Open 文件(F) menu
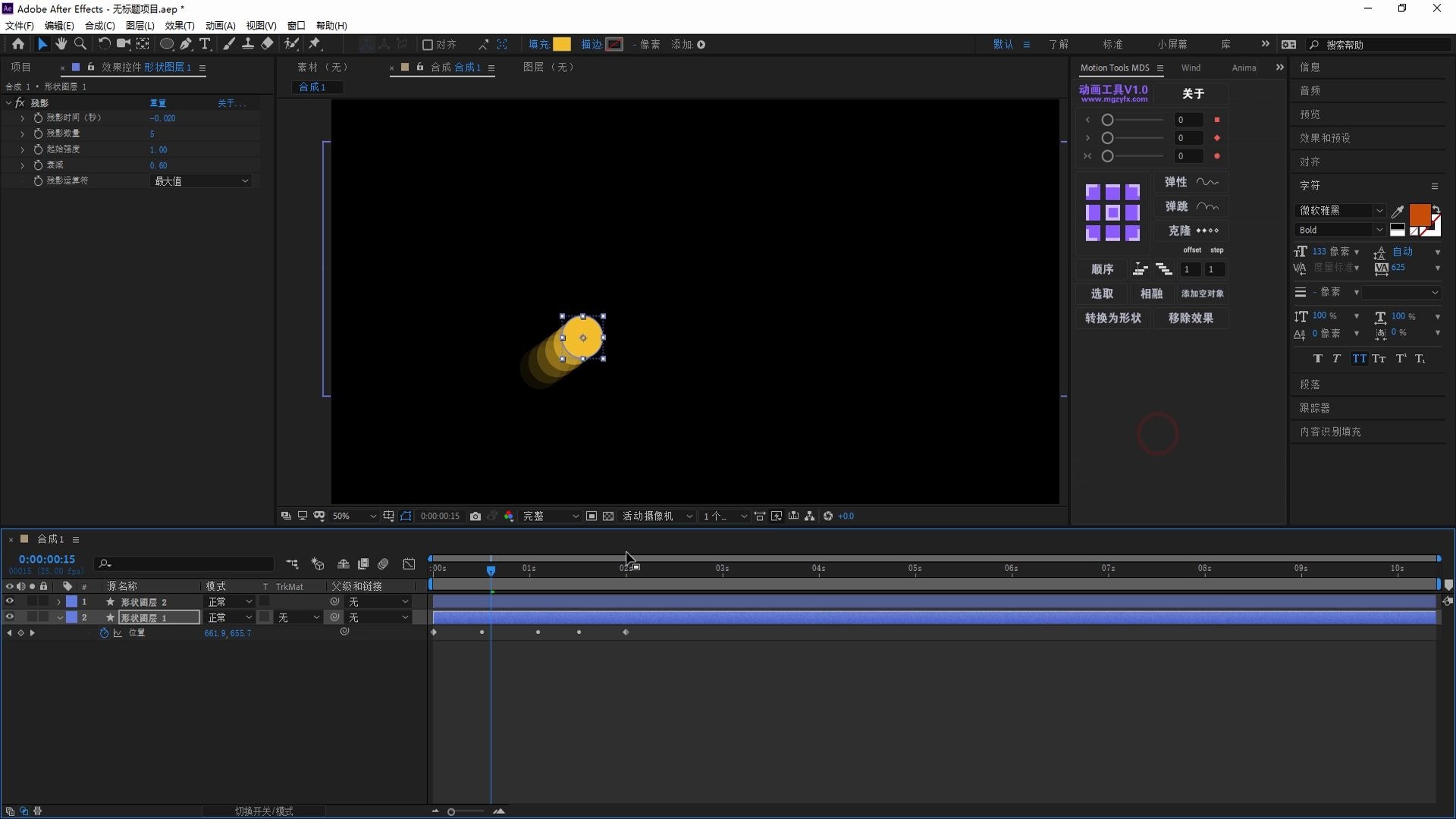This screenshot has height=819, width=1456. coord(20,26)
